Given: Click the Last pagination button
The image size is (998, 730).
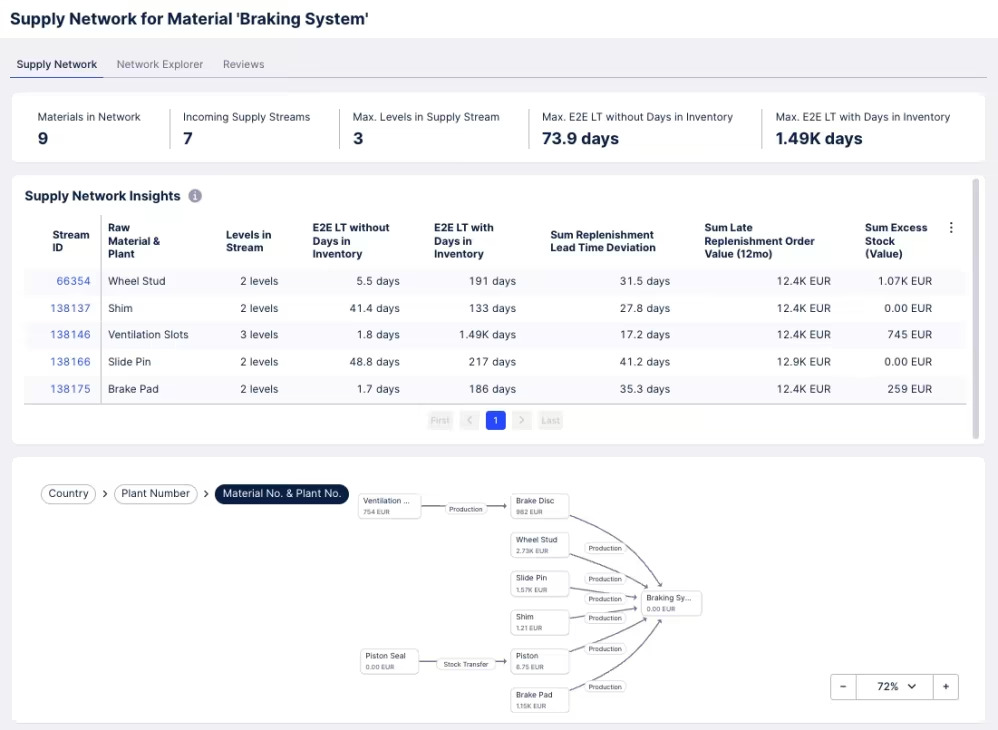Looking at the screenshot, I should tap(550, 420).
